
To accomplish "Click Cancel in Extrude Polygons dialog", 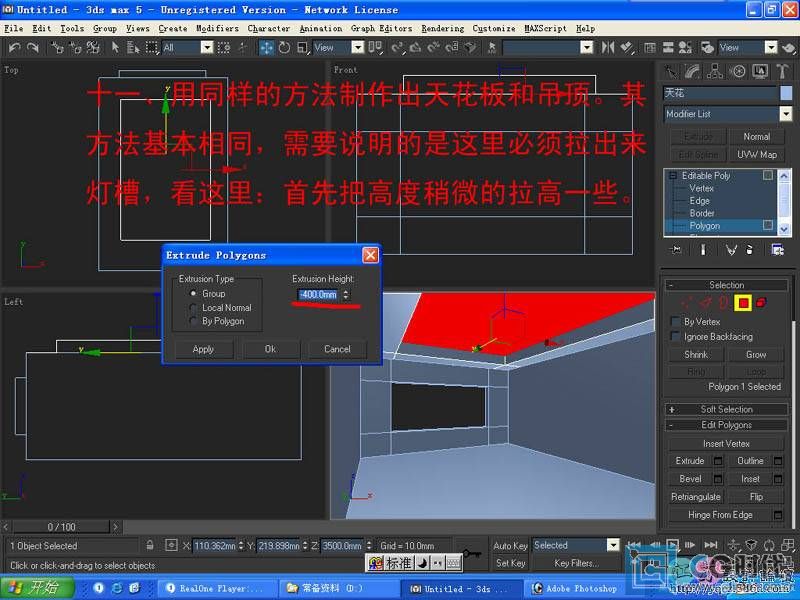I will point(337,349).
